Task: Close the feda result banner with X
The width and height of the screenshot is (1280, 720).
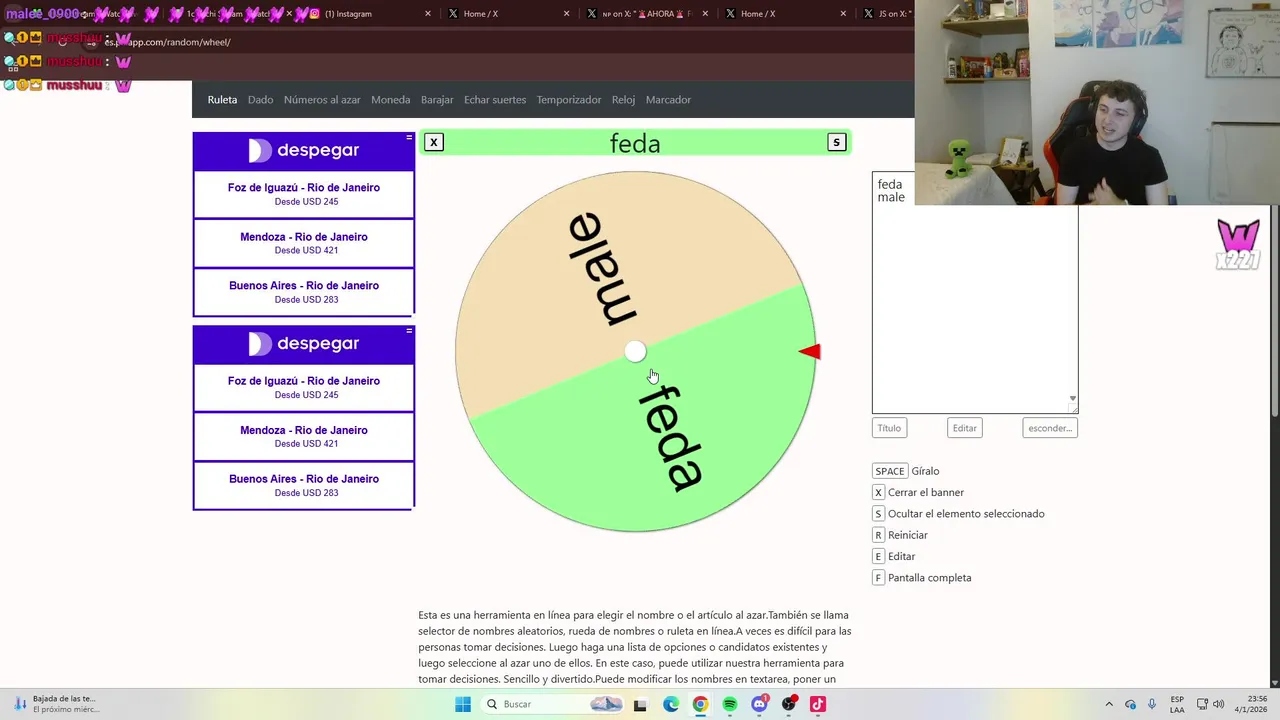Action: pos(433,142)
